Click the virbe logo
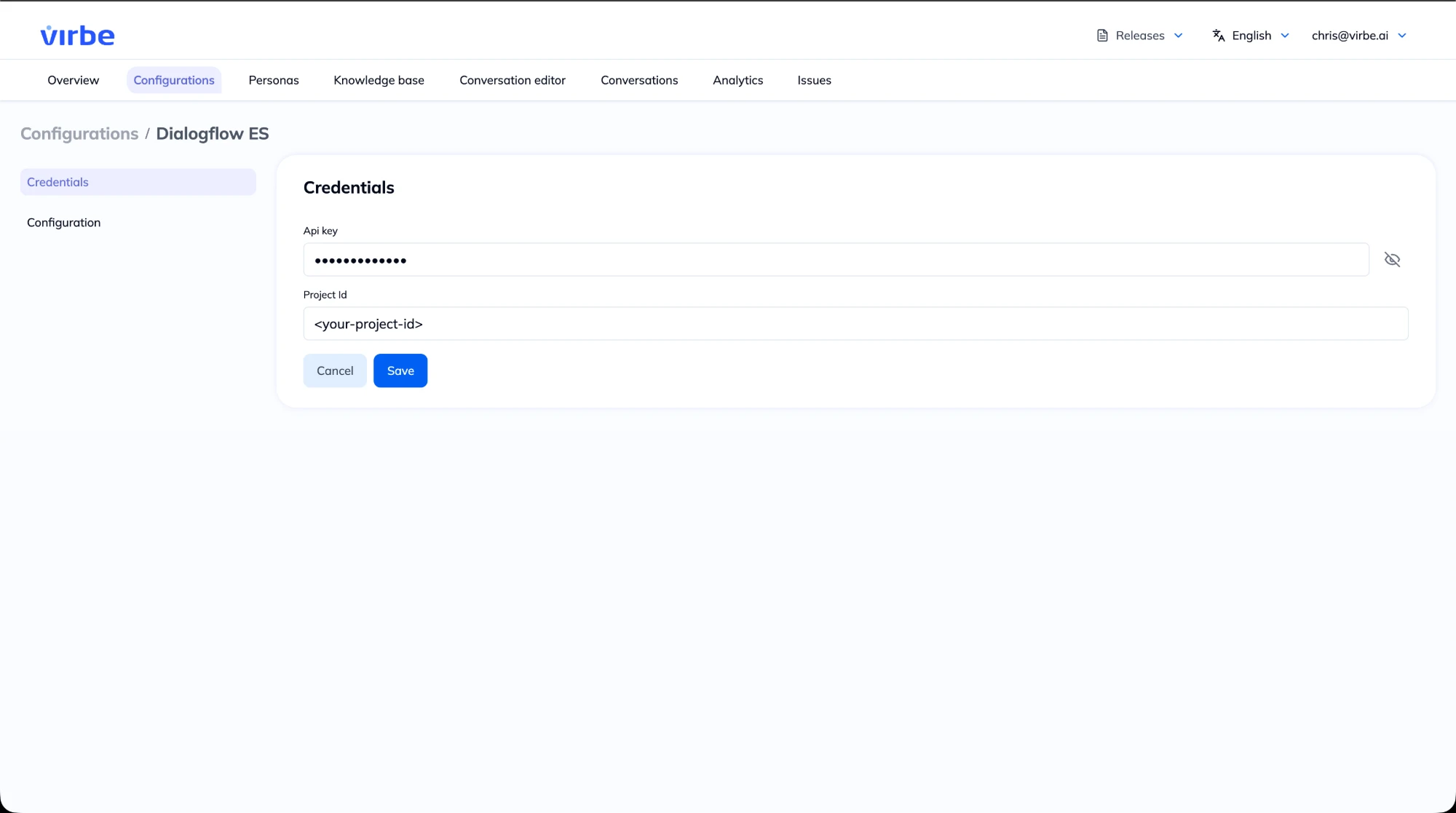The image size is (1456, 813). point(77,36)
